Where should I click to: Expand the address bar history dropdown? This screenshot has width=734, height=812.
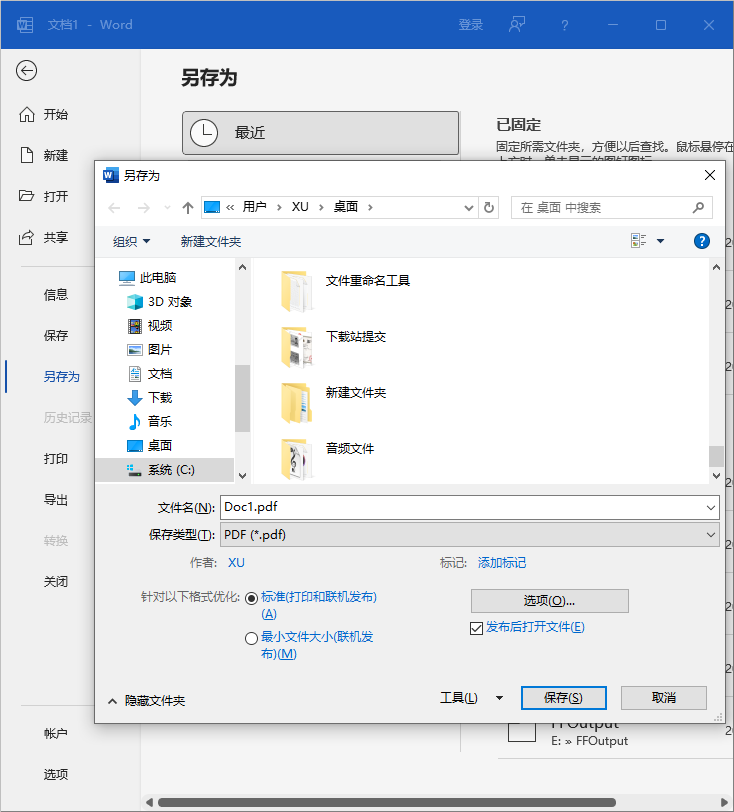pos(468,208)
